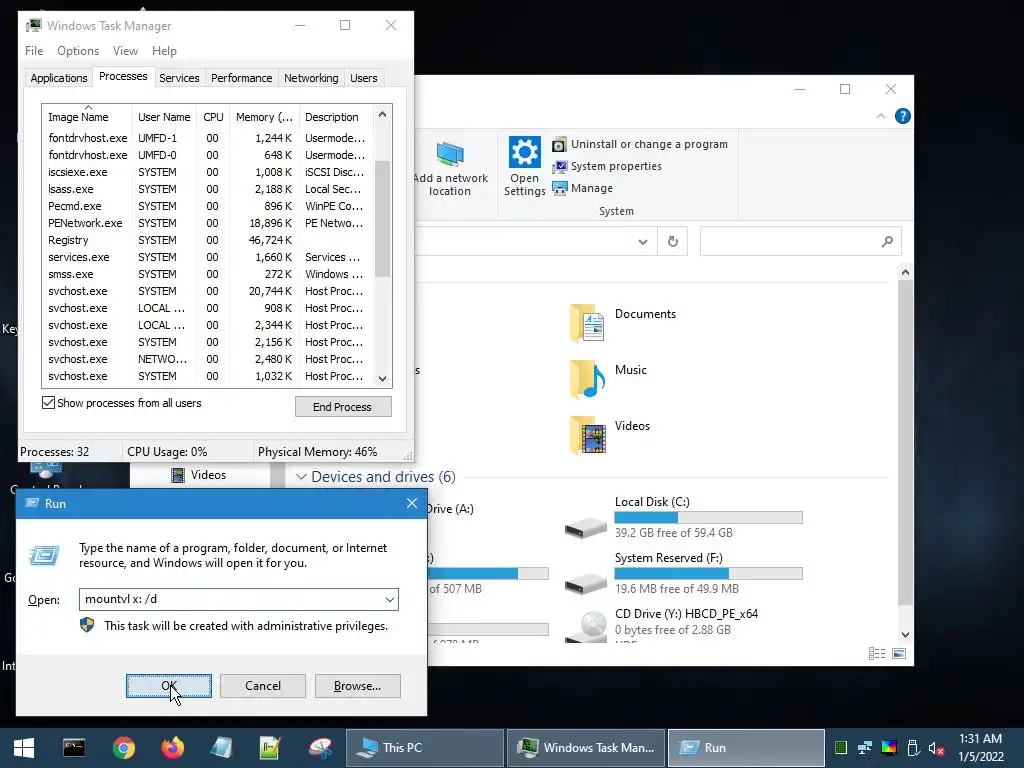The width and height of the screenshot is (1024, 768).
Task: Switch to the Networking tab
Action: (311, 78)
